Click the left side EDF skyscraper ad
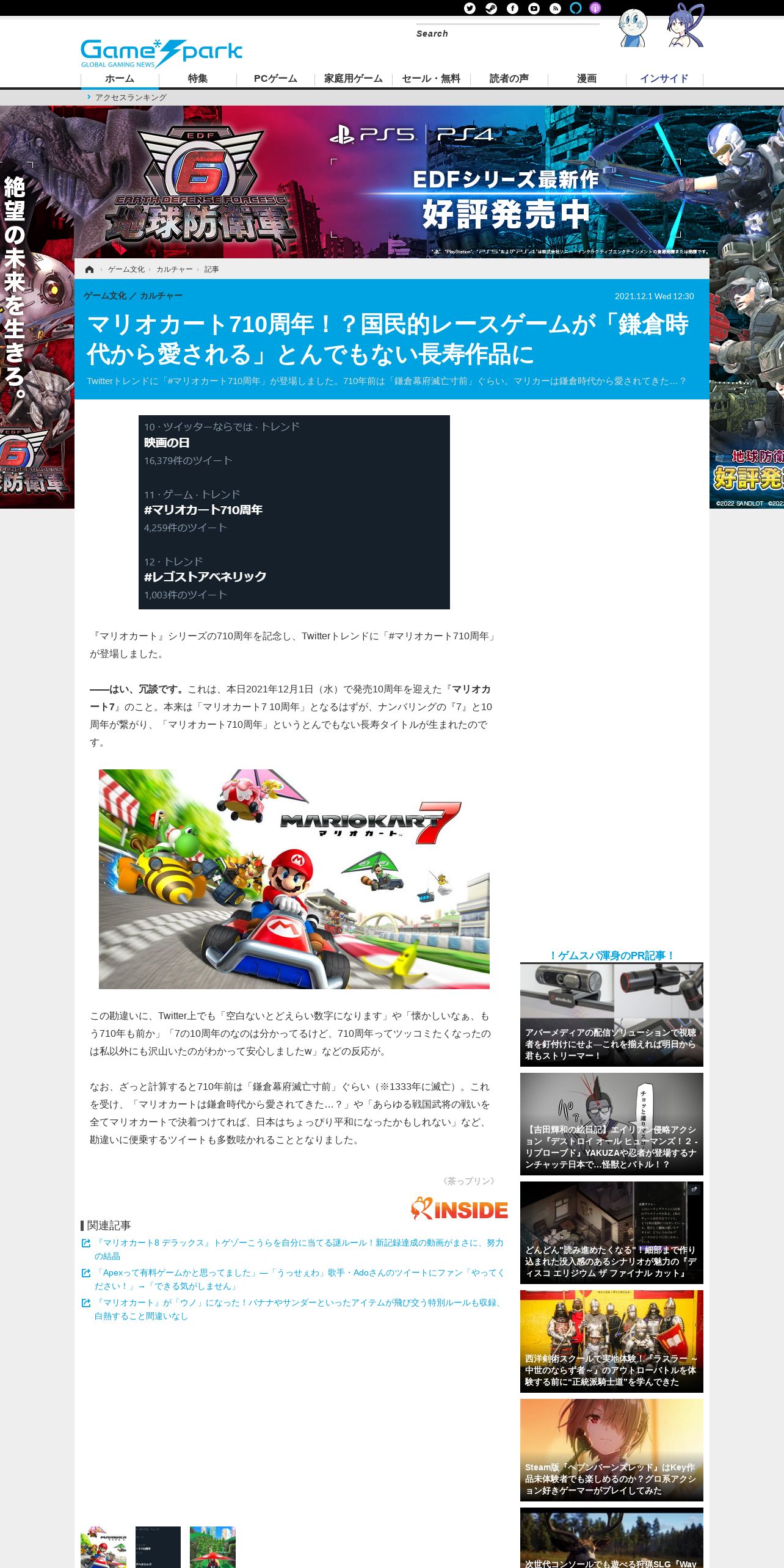This screenshot has width=784, height=1568. (37, 307)
